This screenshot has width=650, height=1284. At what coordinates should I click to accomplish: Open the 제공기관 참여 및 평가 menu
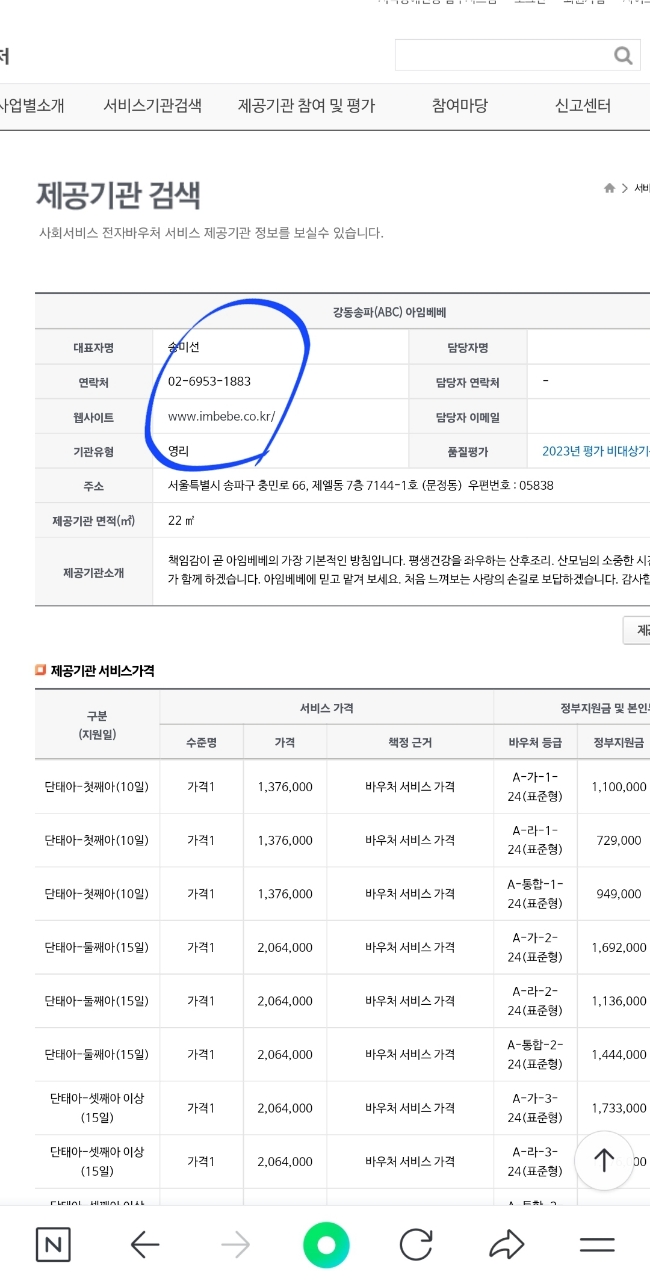pyautogui.click(x=306, y=105)
